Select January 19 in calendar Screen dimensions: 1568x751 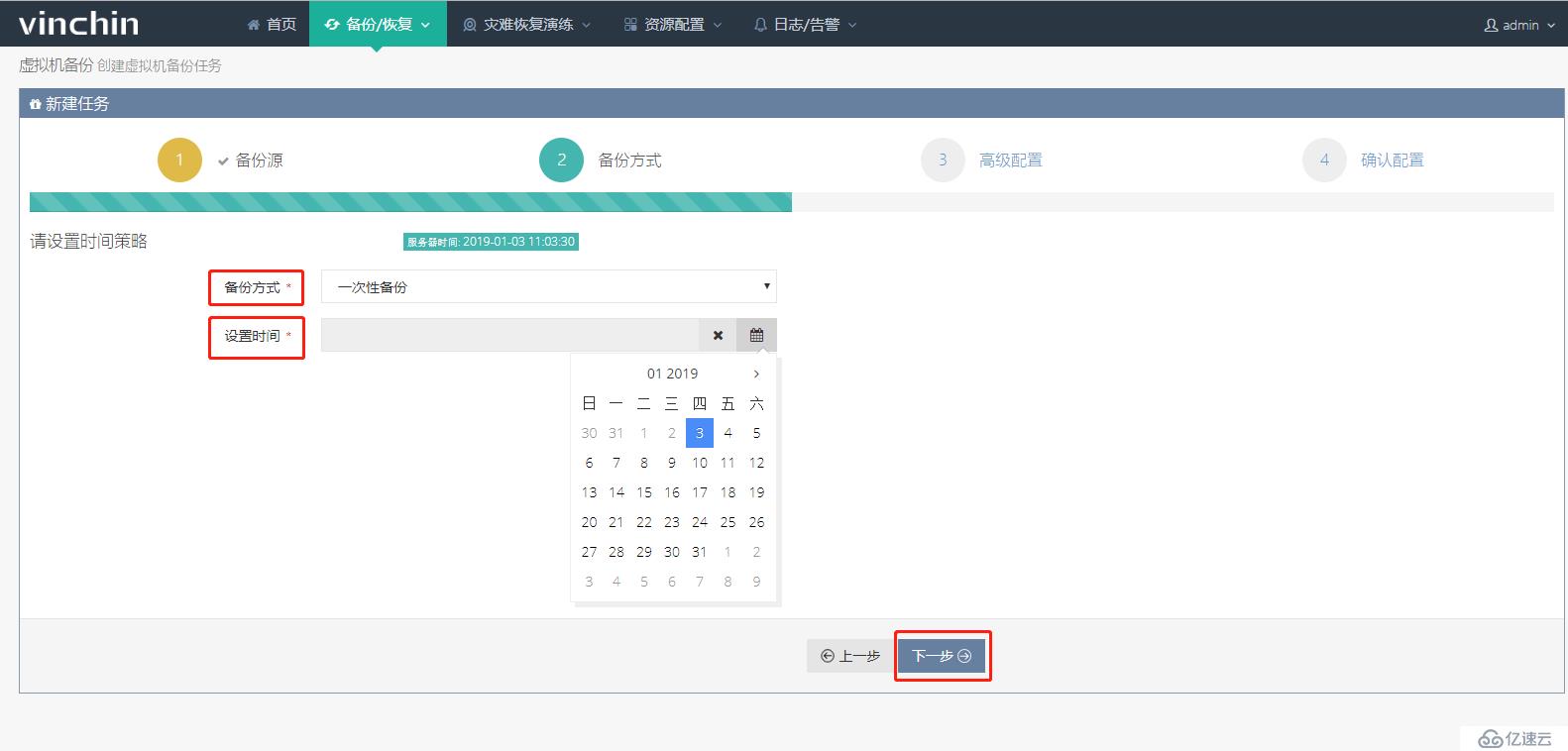click(x=756, y=492)
